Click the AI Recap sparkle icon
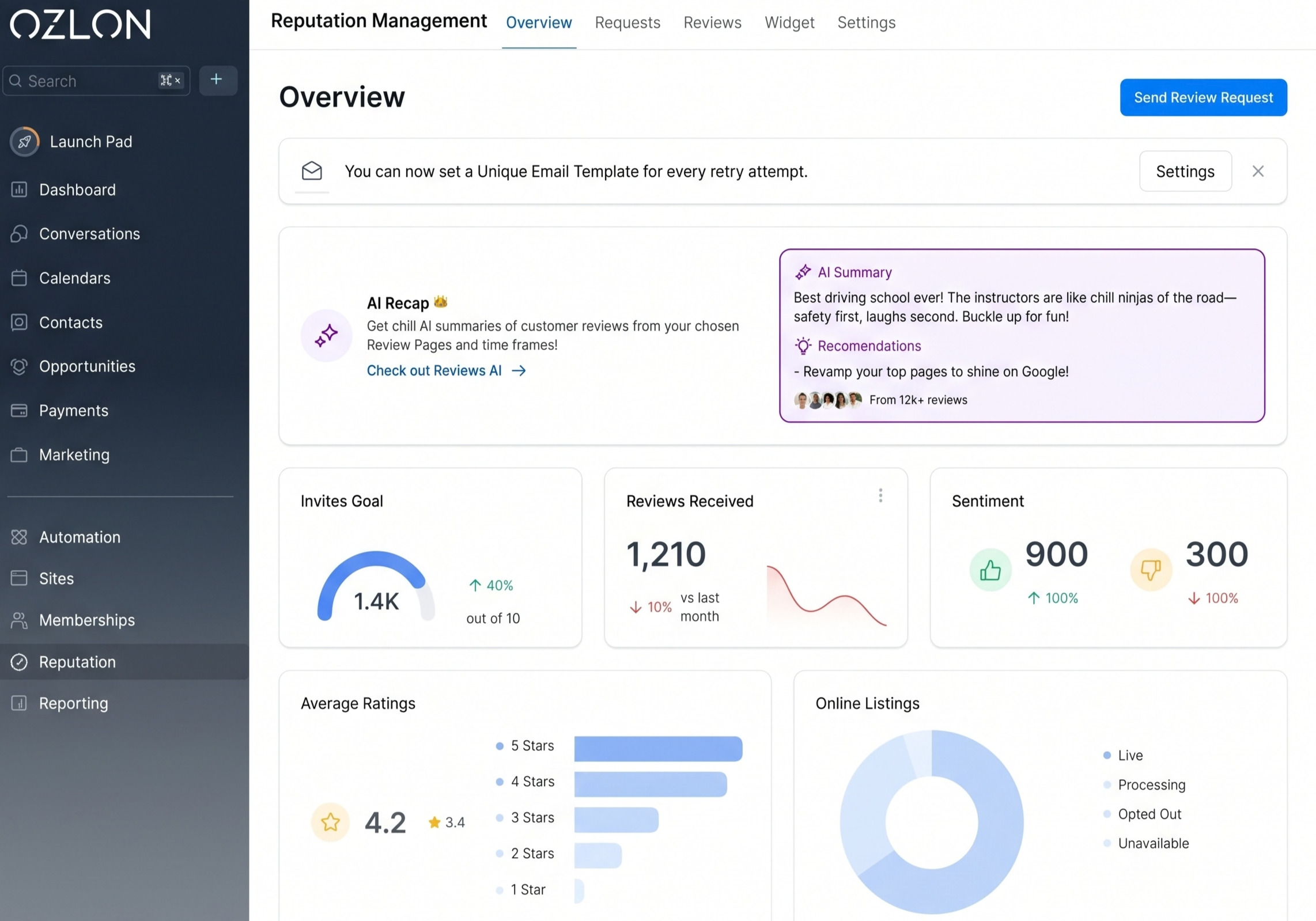Viewport: 1316px width, 921px height. pos(326,335)
